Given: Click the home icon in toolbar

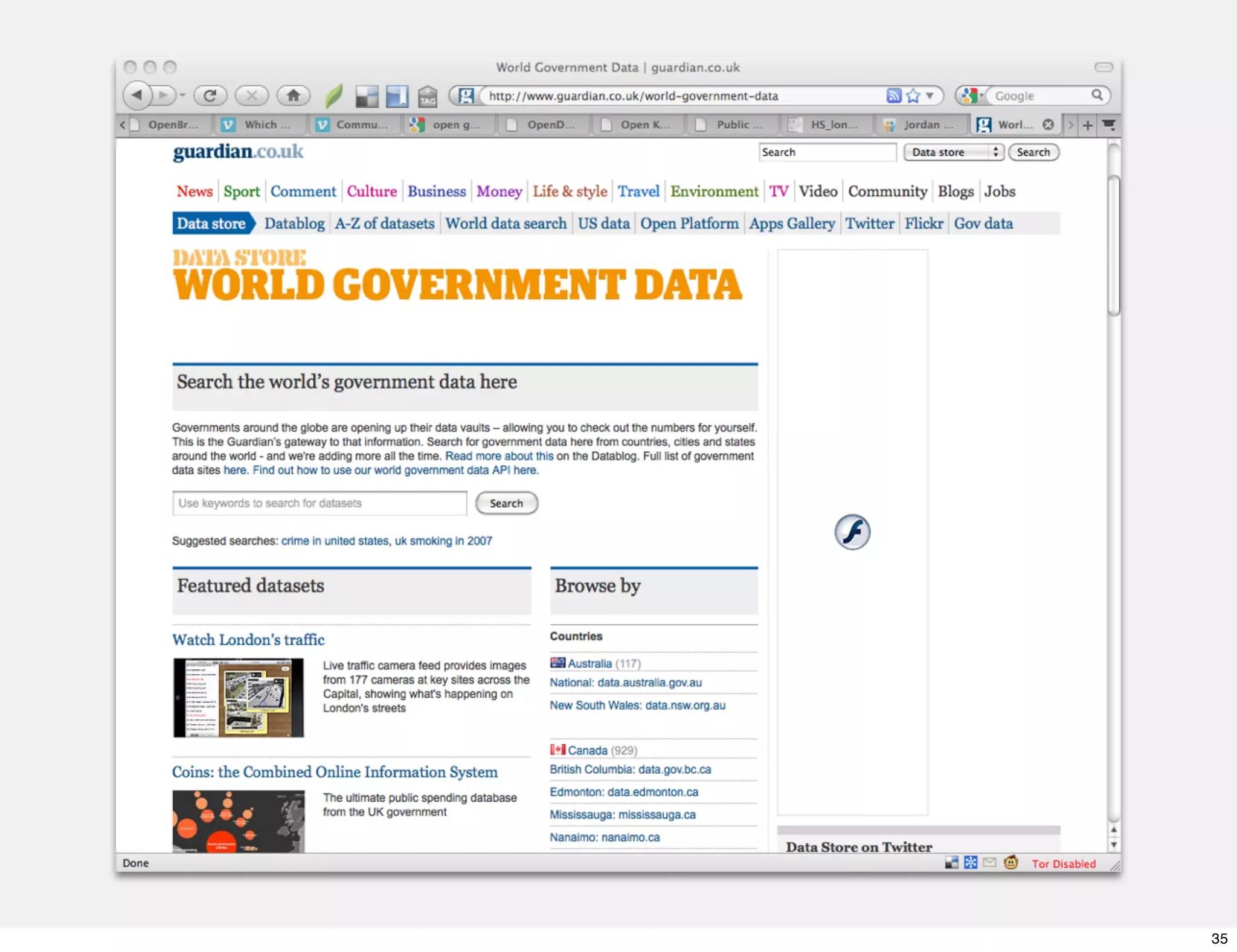Looking at the screenshot, I should 293,95.
